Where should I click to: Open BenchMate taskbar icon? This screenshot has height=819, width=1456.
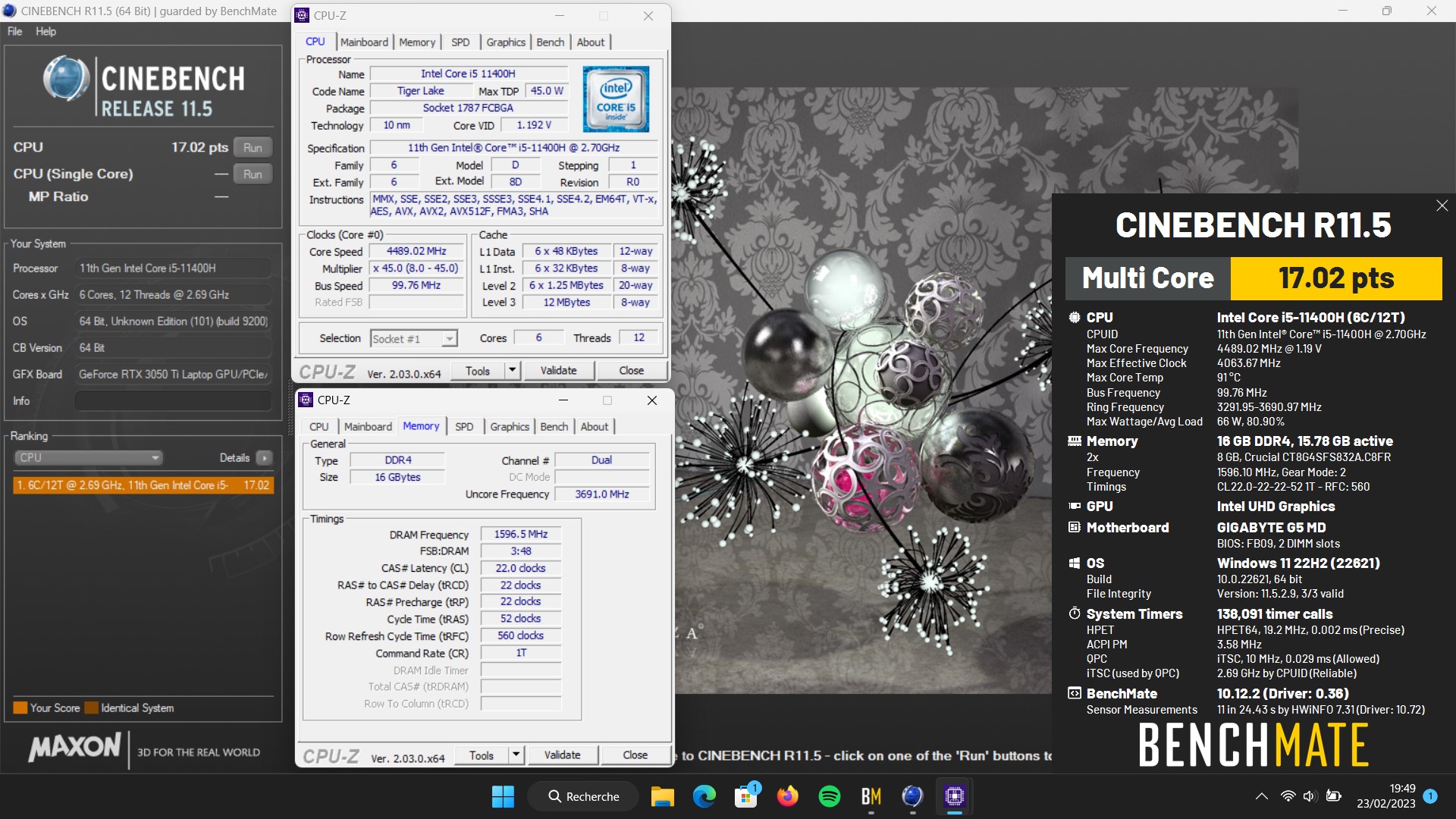[871, 796]
